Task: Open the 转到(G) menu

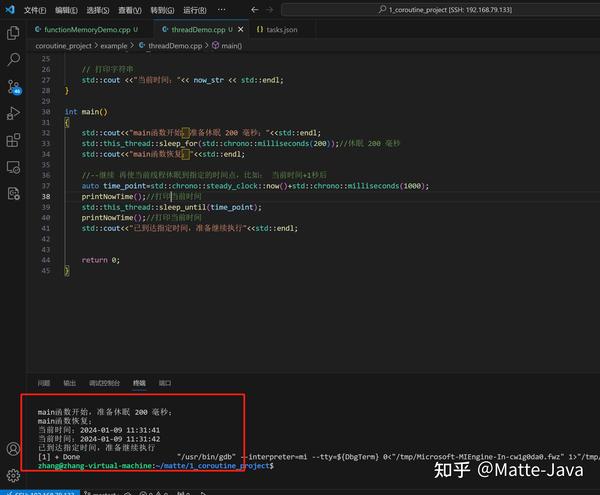Action: pos(162,10)
